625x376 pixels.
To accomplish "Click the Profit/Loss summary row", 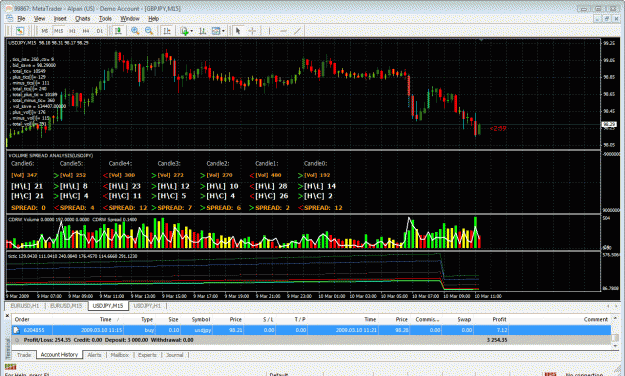I will tap(311, 340).
